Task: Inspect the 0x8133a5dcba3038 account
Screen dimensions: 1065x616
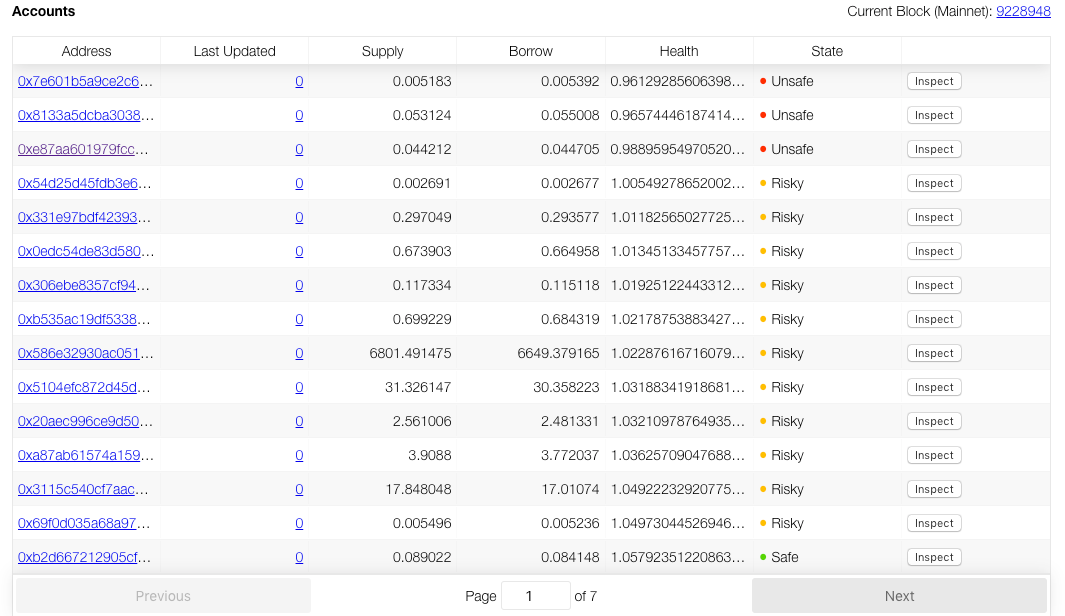Action: click(934, 115)
